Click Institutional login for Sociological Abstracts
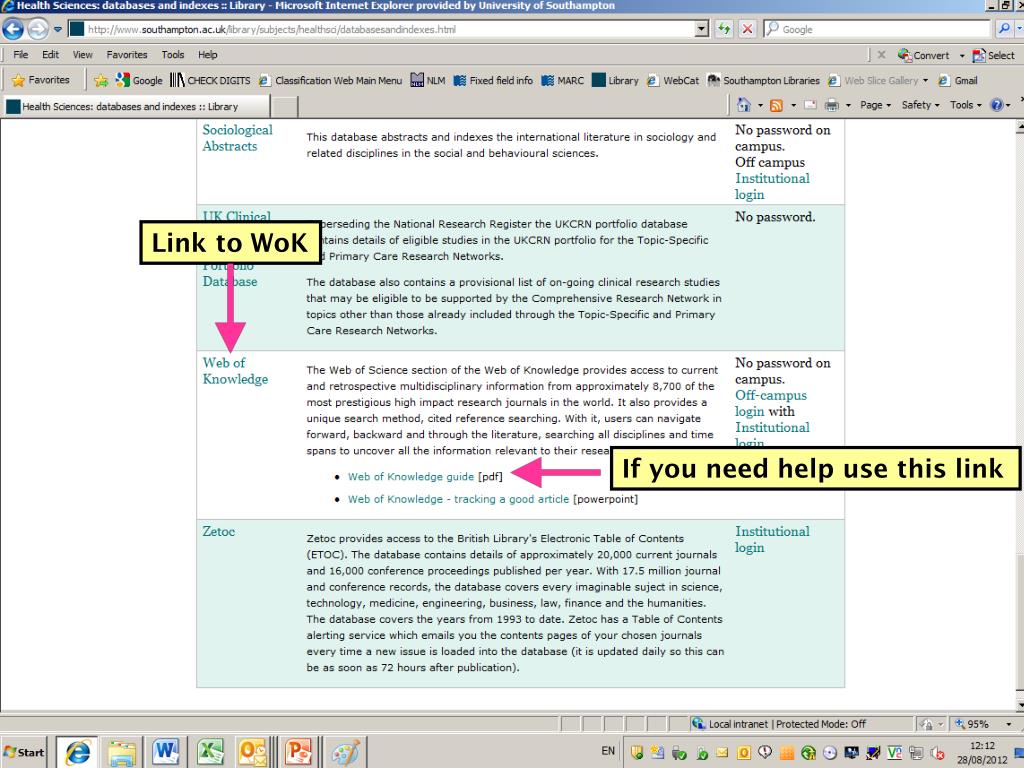The width and height of the screenshot is (1024, 768). (772, 186)
